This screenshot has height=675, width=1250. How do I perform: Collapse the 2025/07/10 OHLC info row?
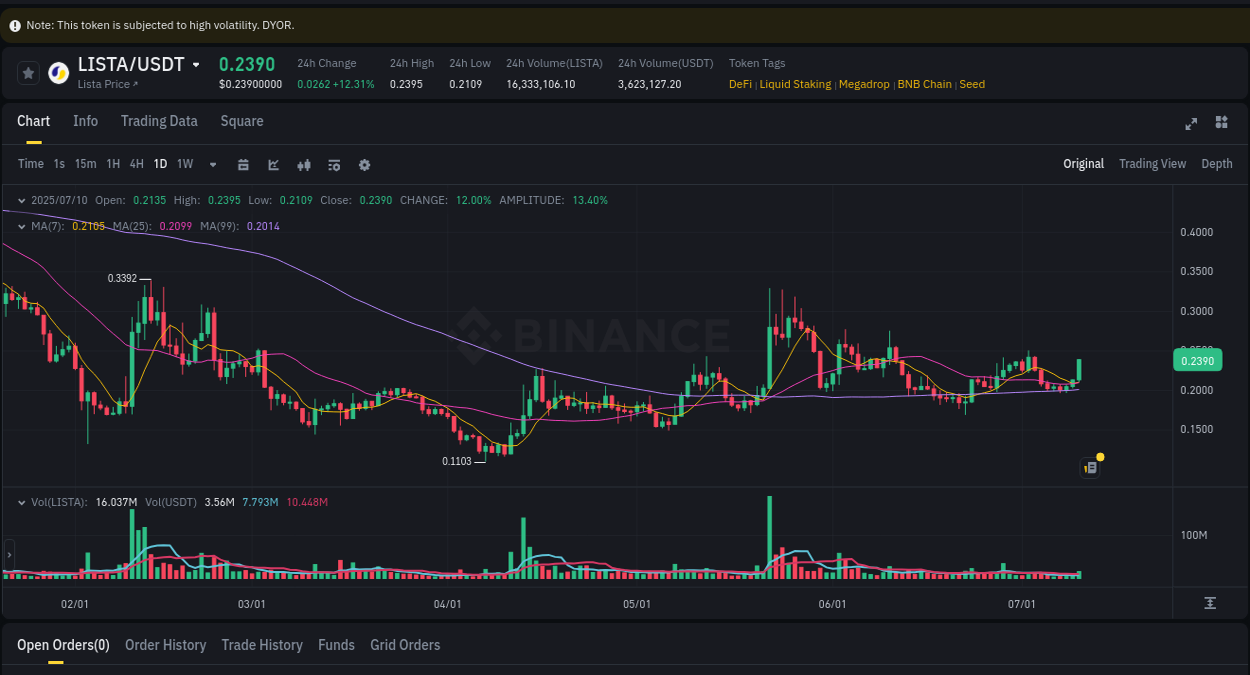(22, 200)
